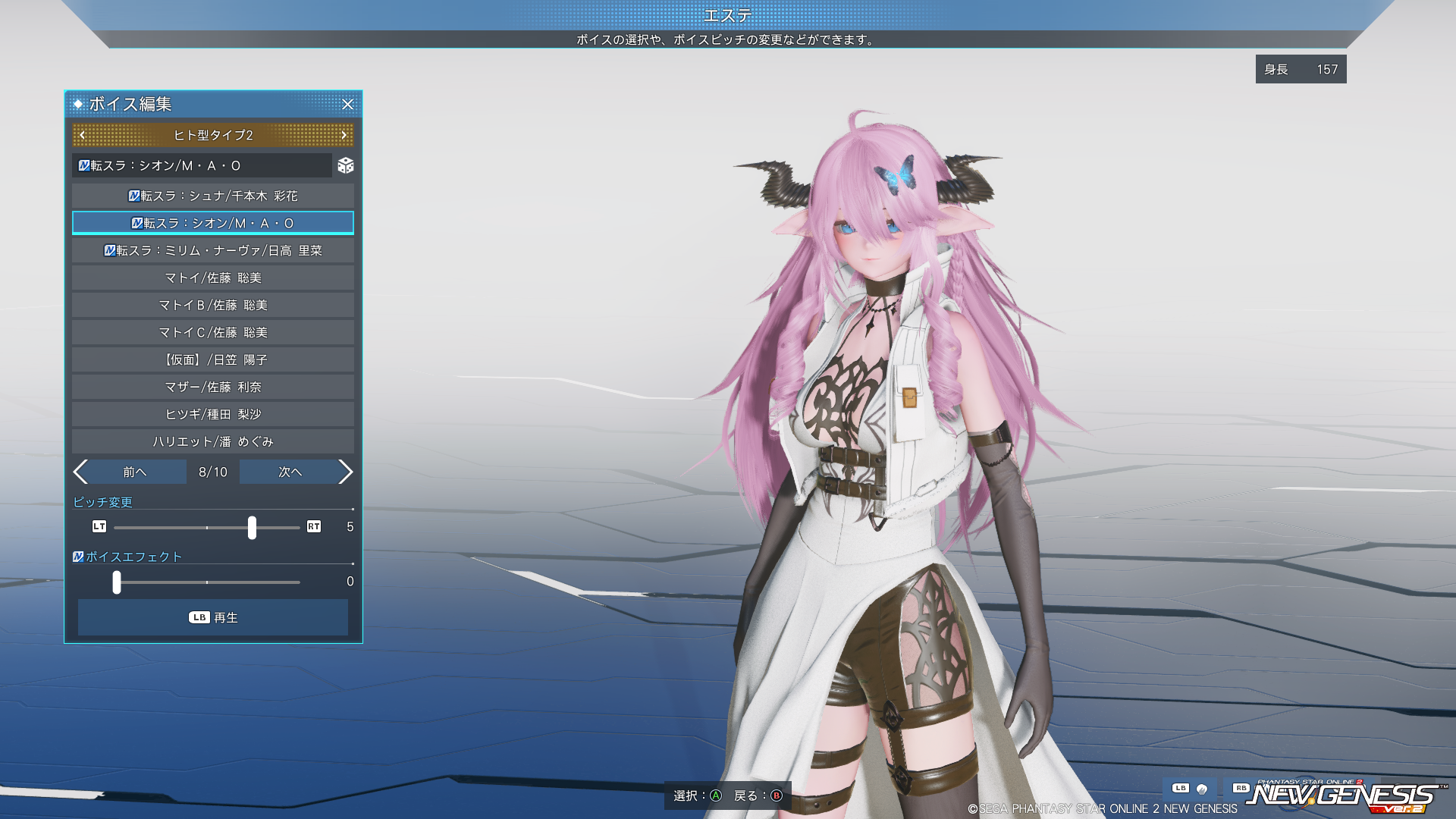
Task: Click LT icon to lower pitch
Action: 99,526
